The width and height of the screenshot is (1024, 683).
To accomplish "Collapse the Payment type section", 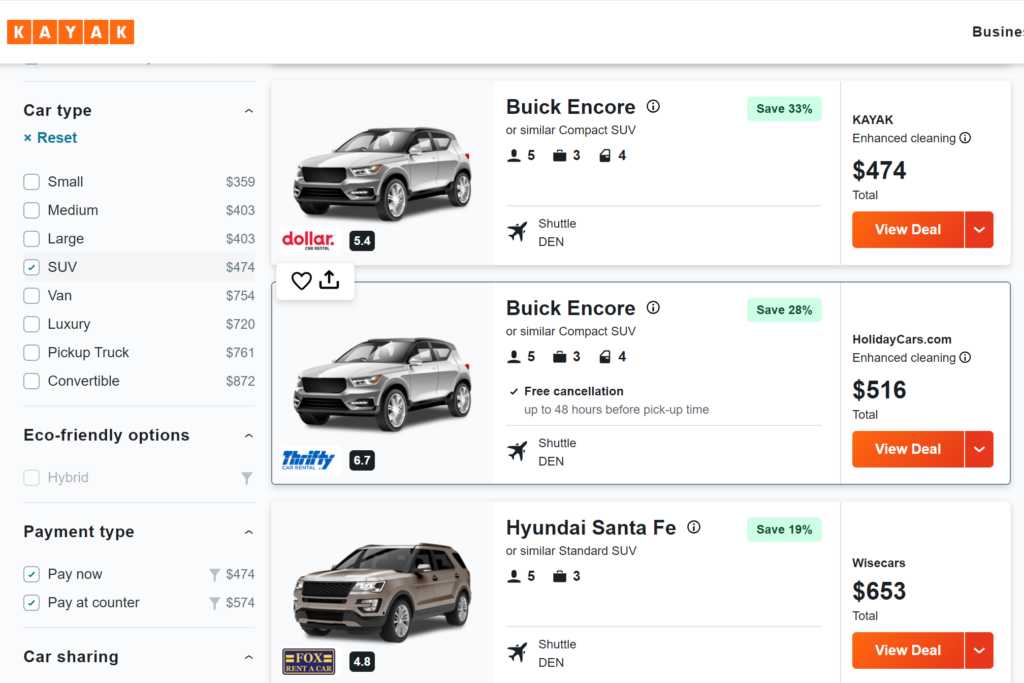I will (x=249, y=532).
